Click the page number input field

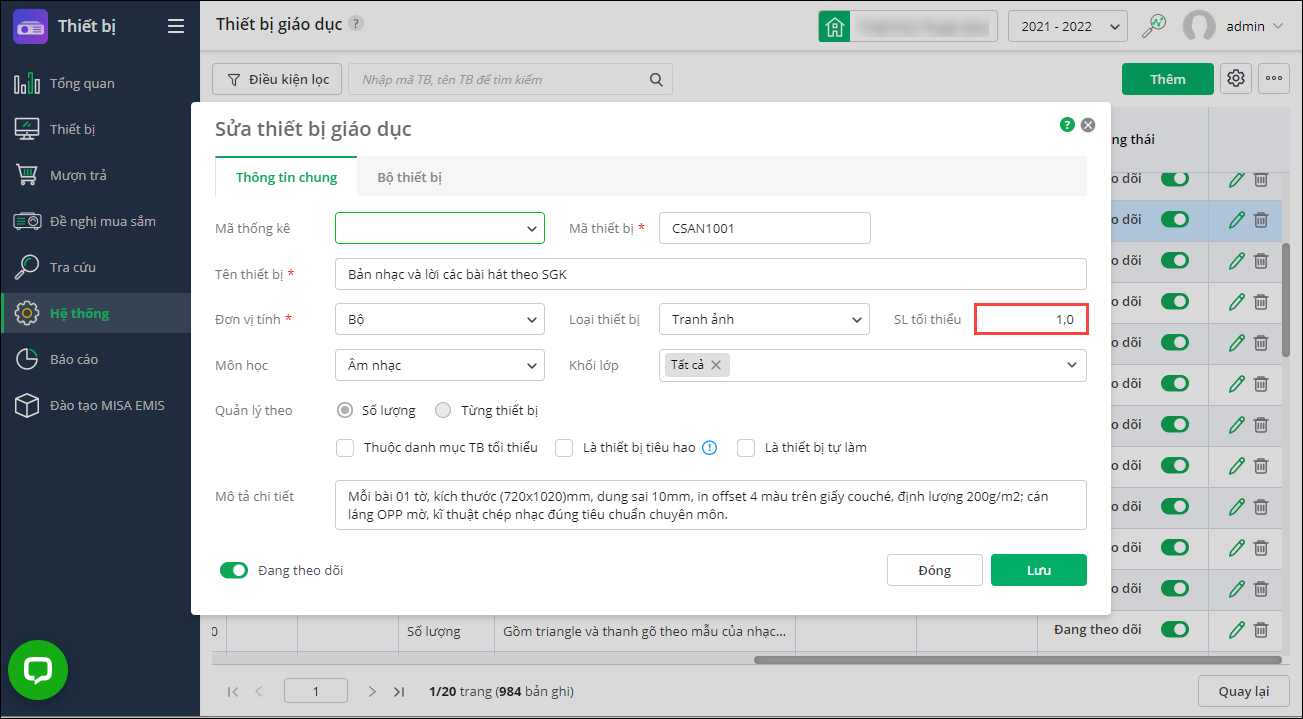(316, 691)
